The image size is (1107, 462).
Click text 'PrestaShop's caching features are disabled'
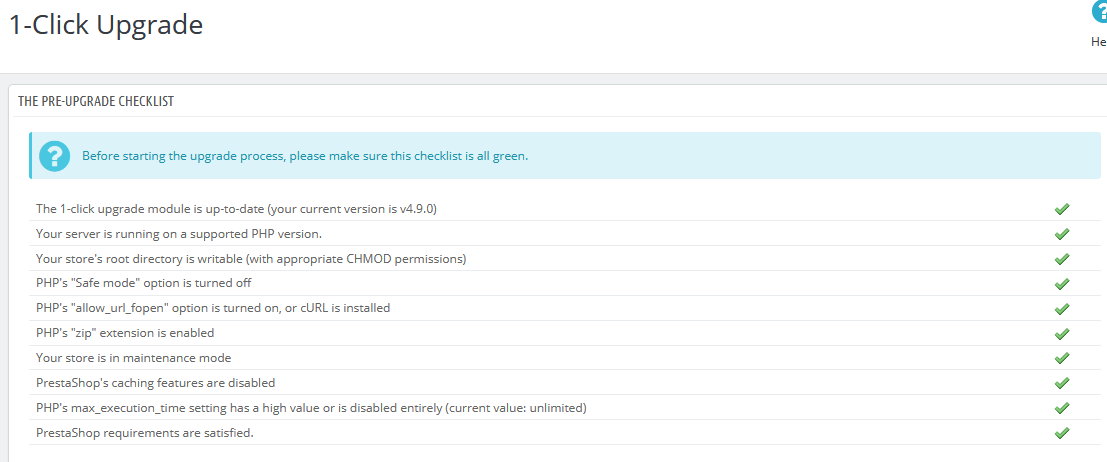tap(155, 383)
